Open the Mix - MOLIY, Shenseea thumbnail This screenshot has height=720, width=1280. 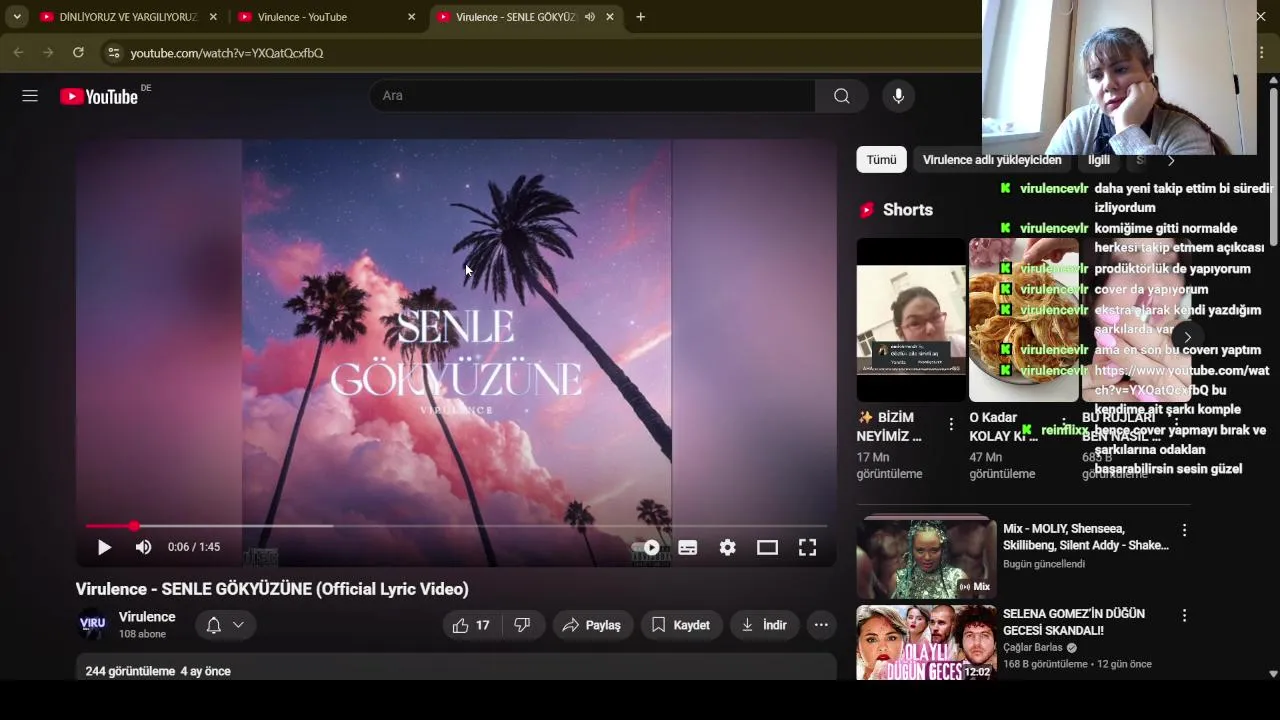(926, 557)
